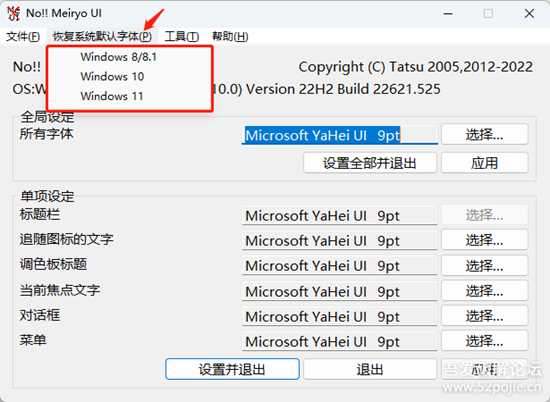Screen dimensions: 550x402
Task: Click 选择... for 追随图标的文字
Action: click(484, 240)
